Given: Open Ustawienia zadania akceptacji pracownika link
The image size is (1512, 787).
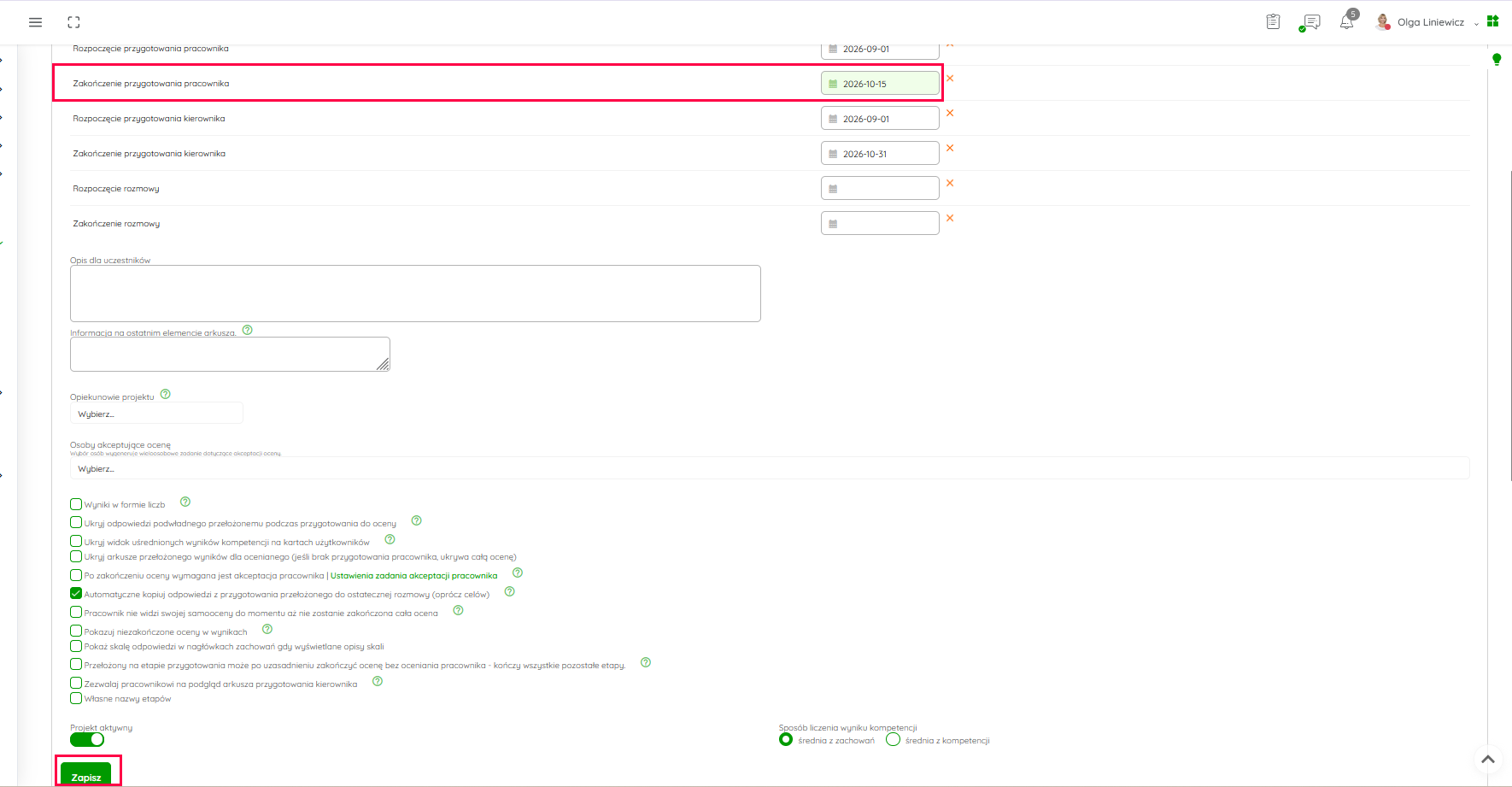Looking at the screenshot, I should click(414, 576).
